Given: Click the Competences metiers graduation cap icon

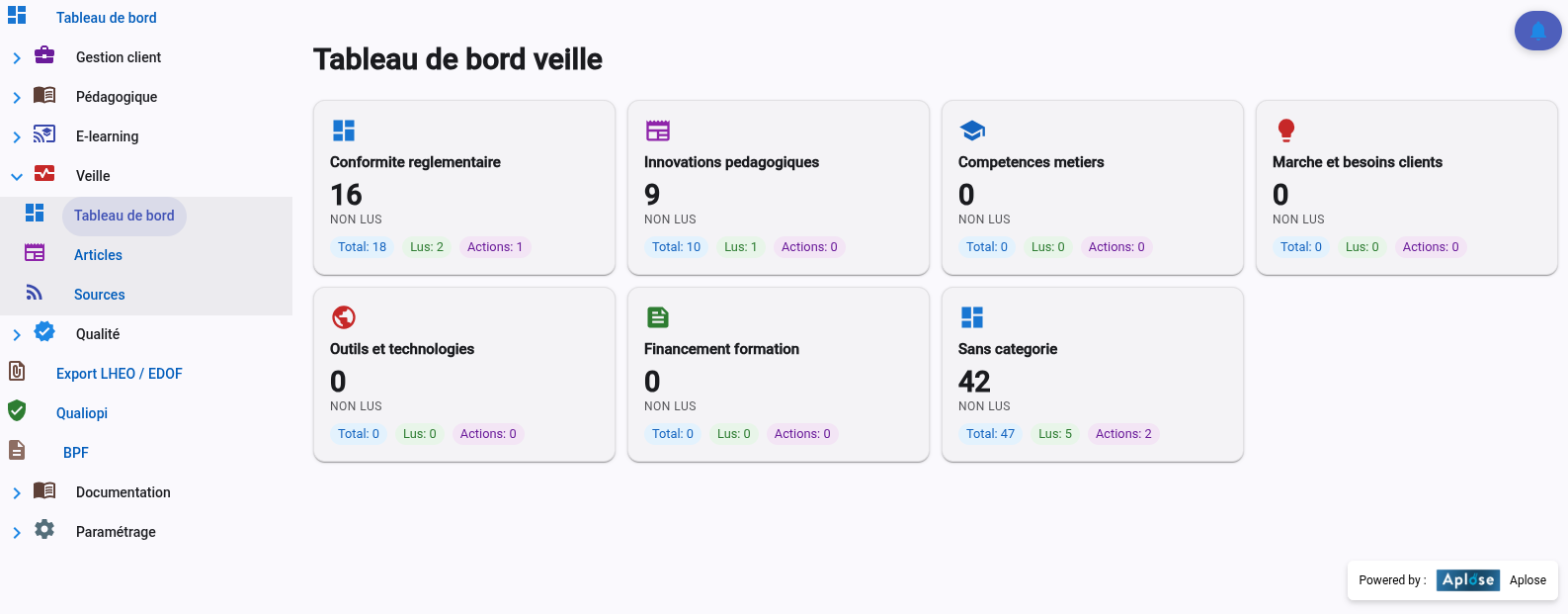Looking at the screenshot, I should pos(972,131).
